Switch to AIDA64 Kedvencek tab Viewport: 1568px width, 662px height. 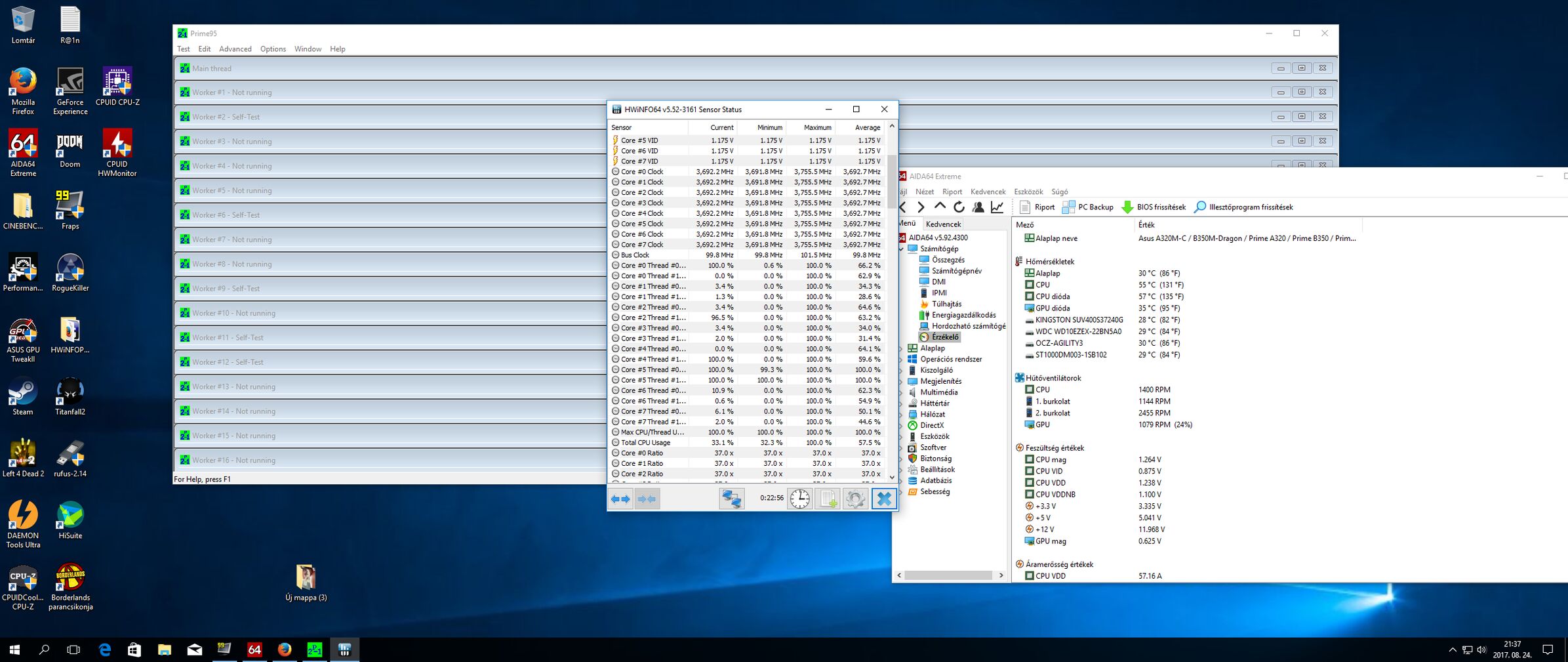(x=943, y=224)
